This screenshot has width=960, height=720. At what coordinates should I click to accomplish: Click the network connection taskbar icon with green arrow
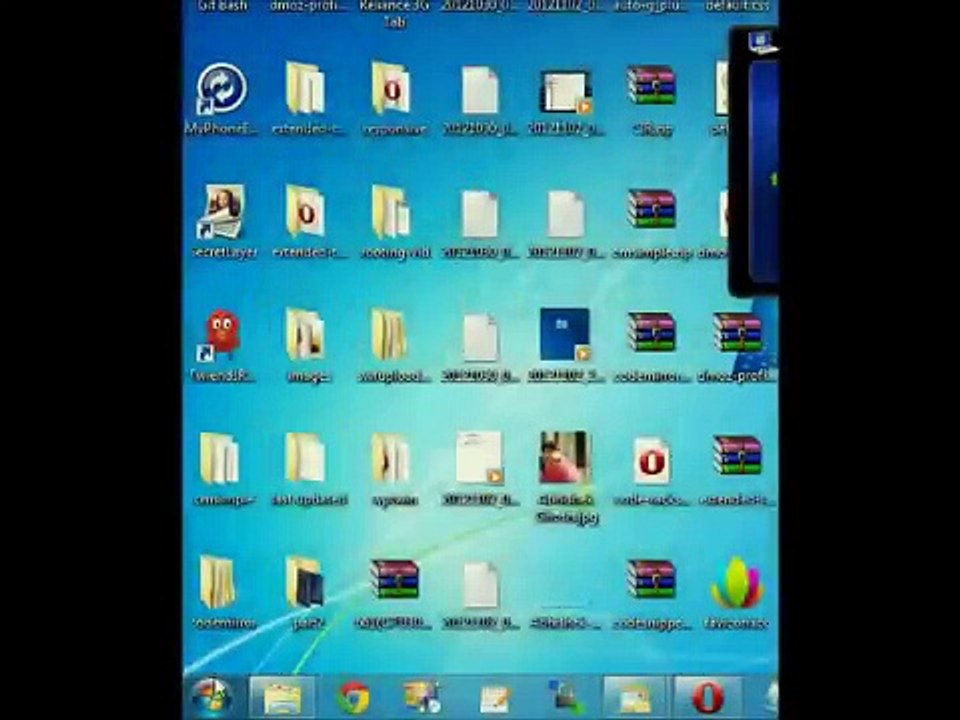pos(566,698)
